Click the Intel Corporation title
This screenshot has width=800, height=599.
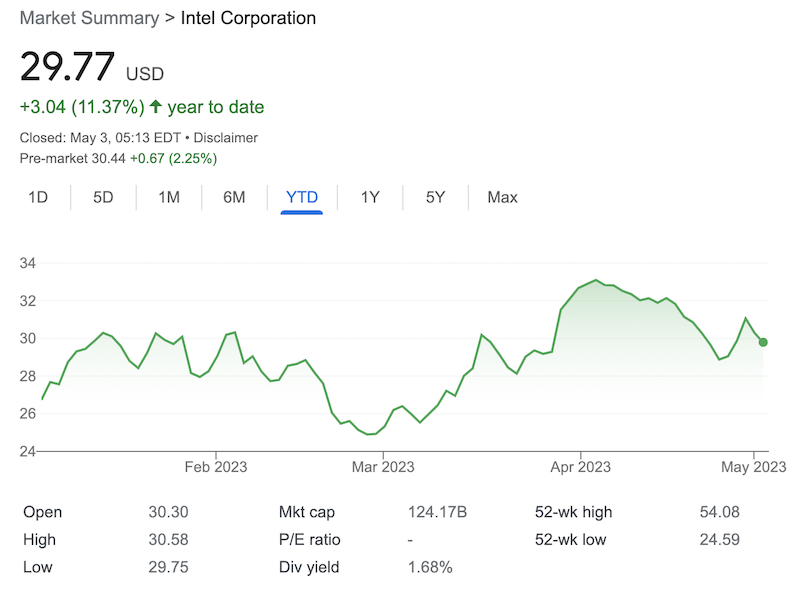[248, 18]
